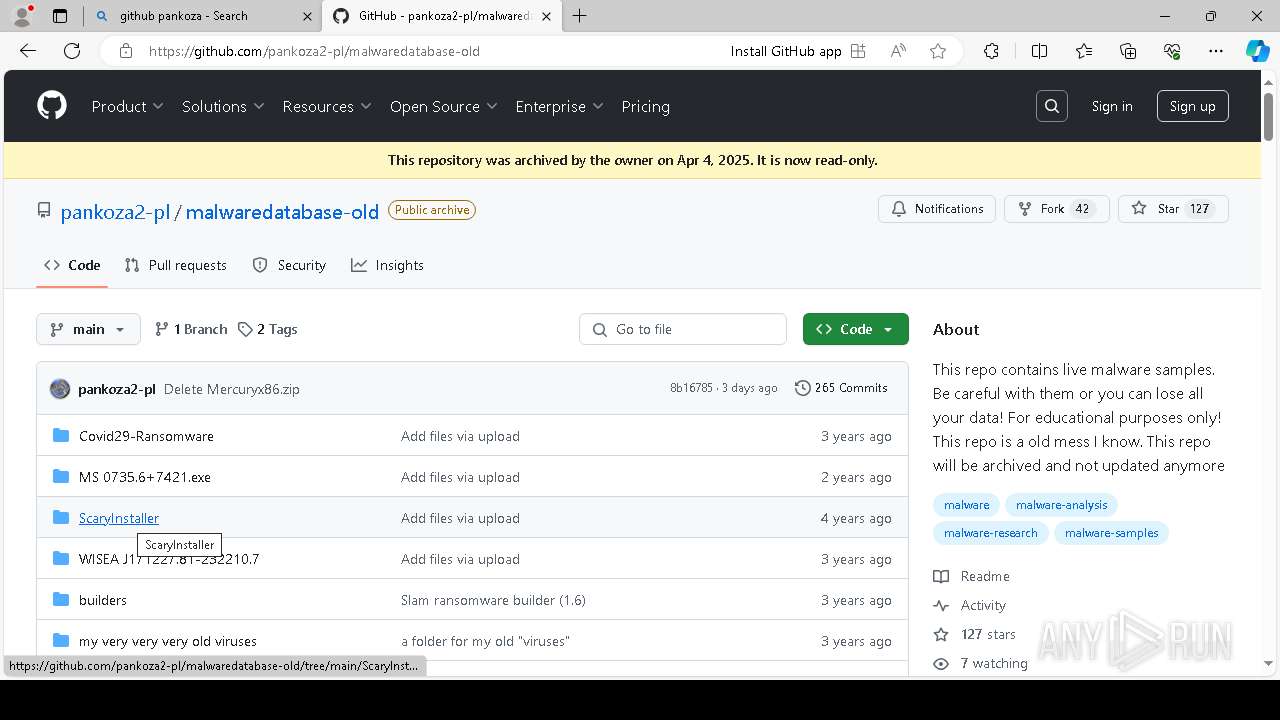The width and height of the screenshot is (1280, 720).
Task: Click the Sign up button
Action: (1192, 106)
